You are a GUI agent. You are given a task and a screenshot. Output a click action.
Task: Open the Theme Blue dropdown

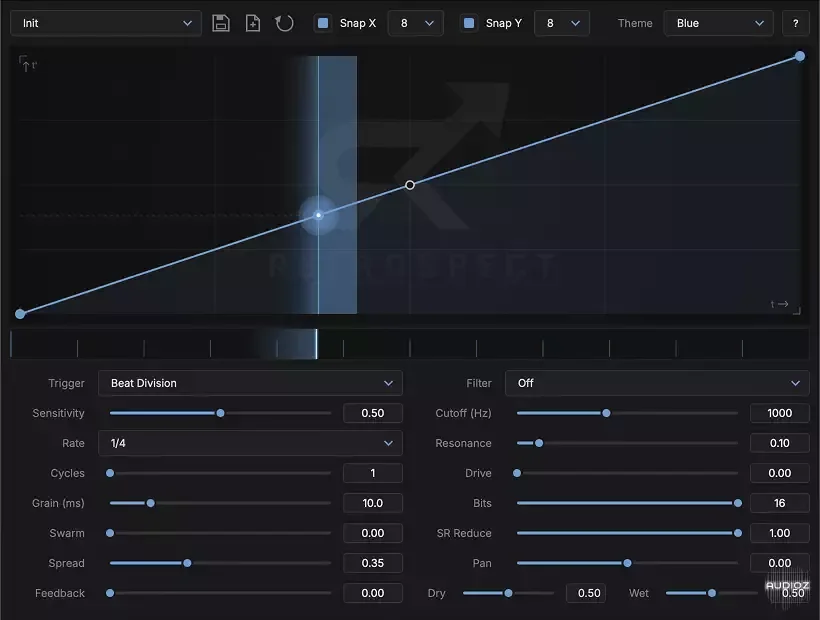tap(718, 23)
